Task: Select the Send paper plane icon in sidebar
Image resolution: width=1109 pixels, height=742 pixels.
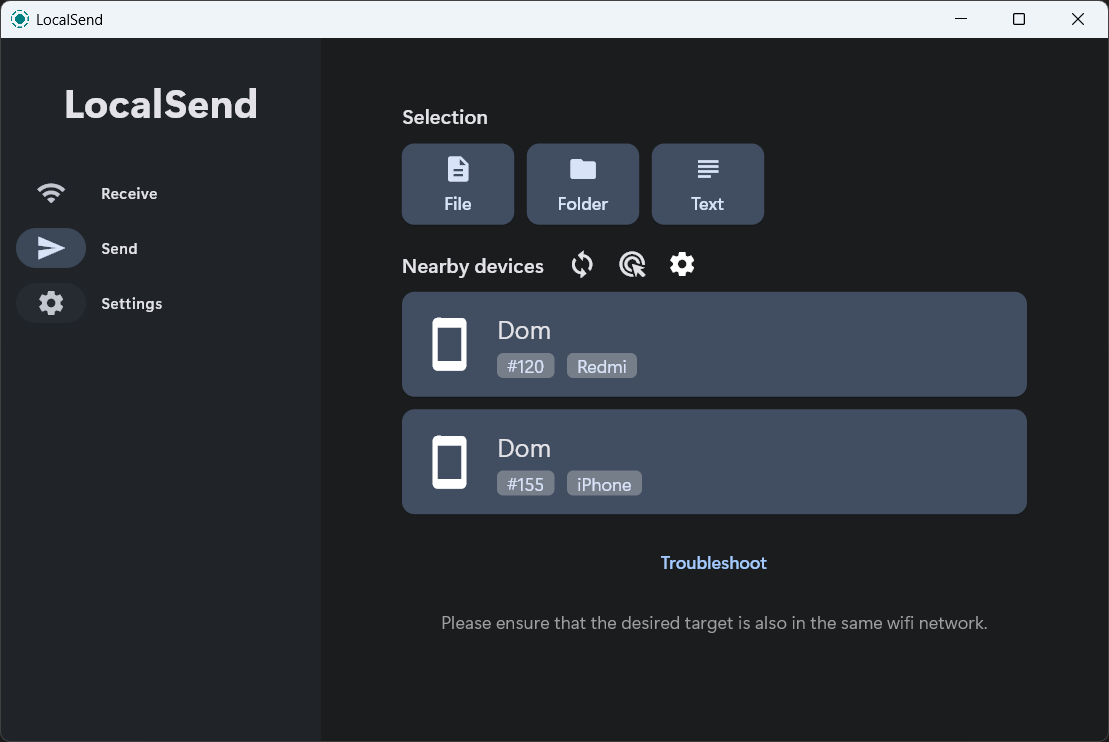Action: pos(51,248)
